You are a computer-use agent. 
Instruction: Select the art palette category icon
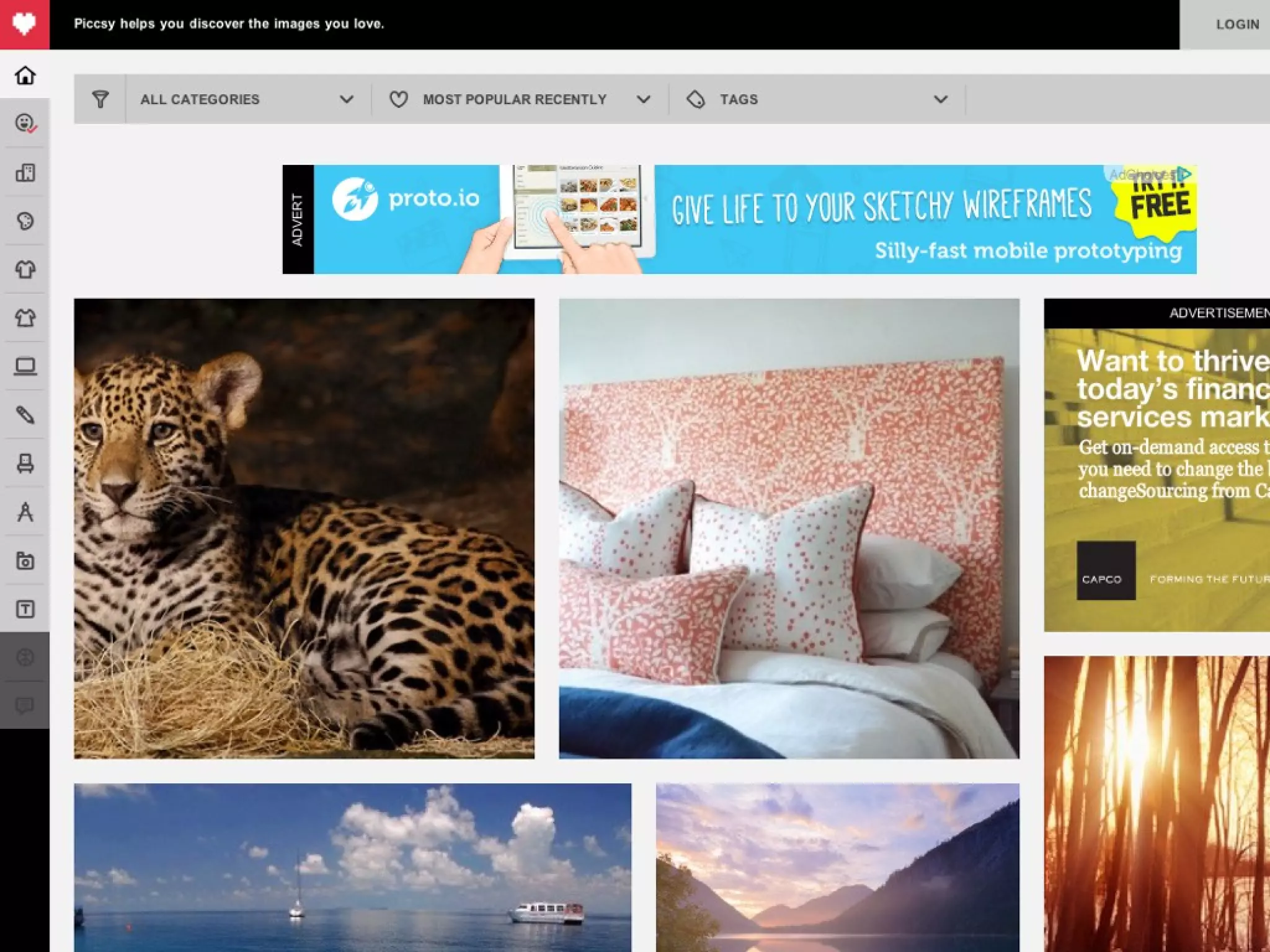25,221
